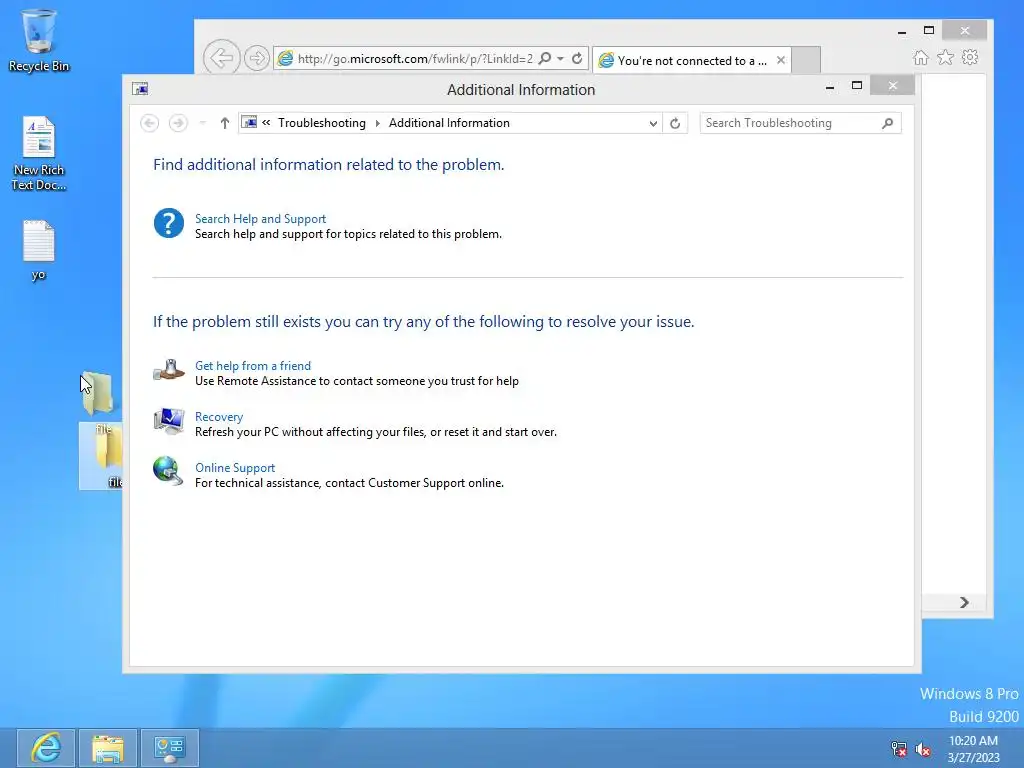Click Troubleshooting in the breadcrumb path

[322, 123]
